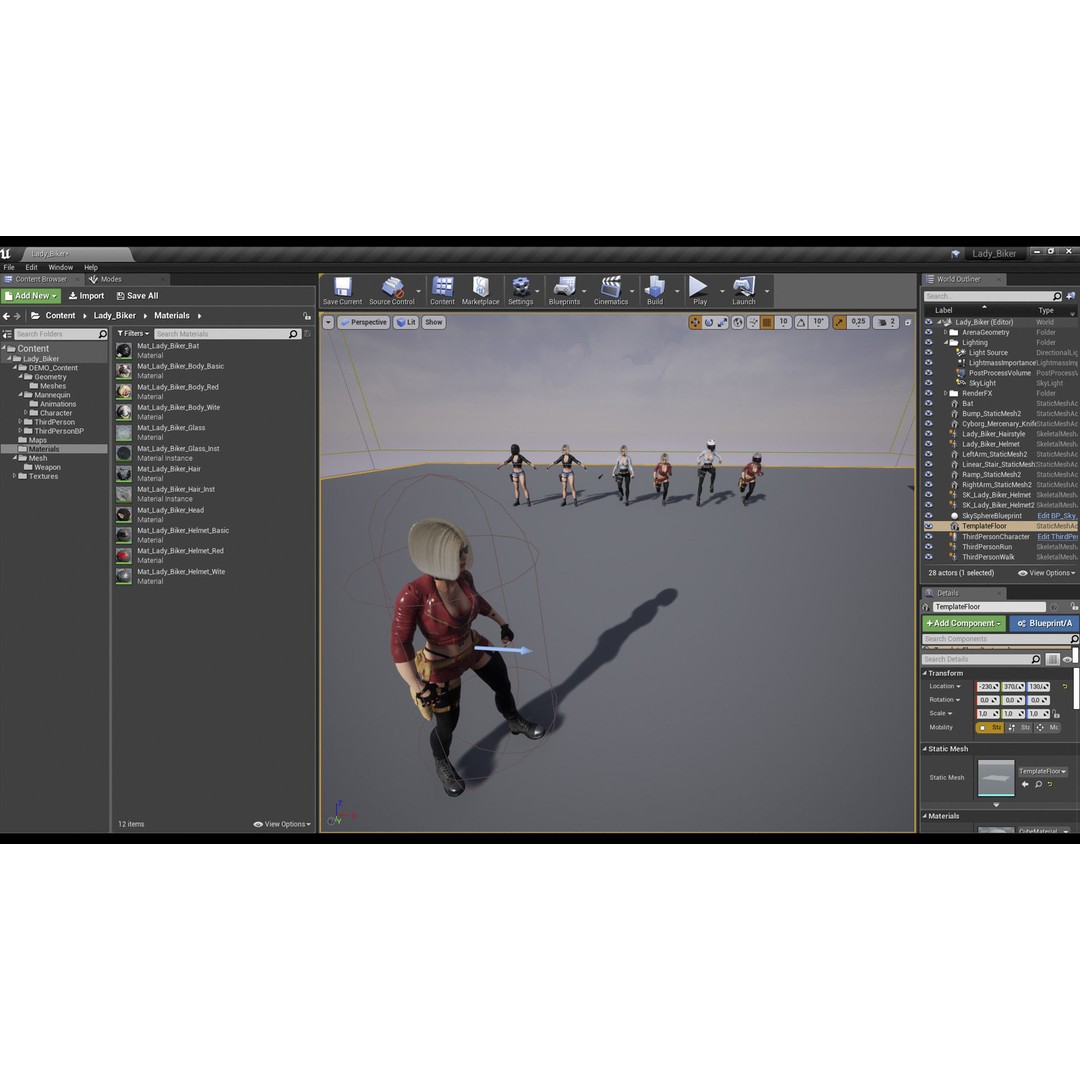Maximize or restore the viewport icon
The image size is (1080, 1080).
(x=908, y=322)
